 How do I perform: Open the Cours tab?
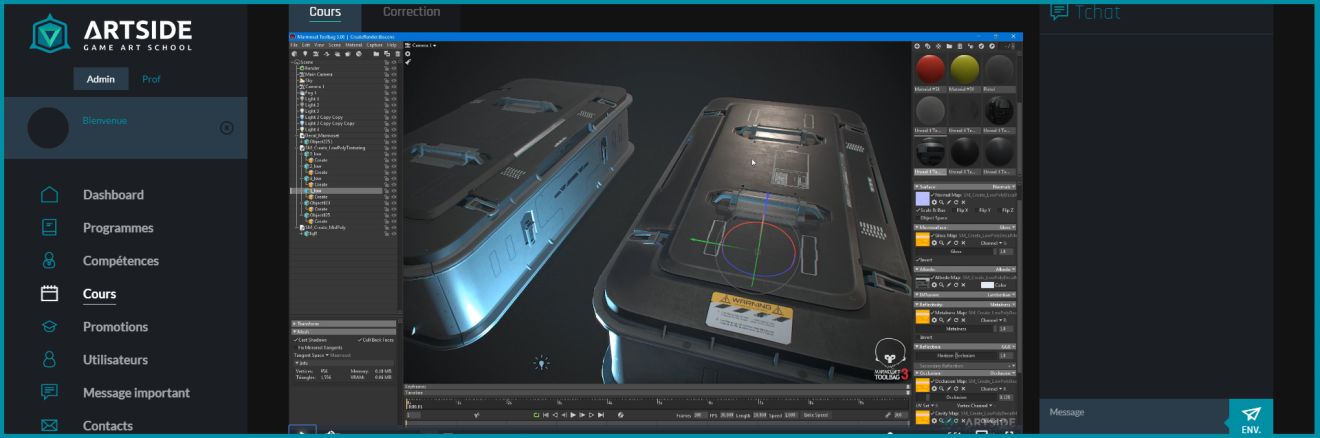[325, 13]
